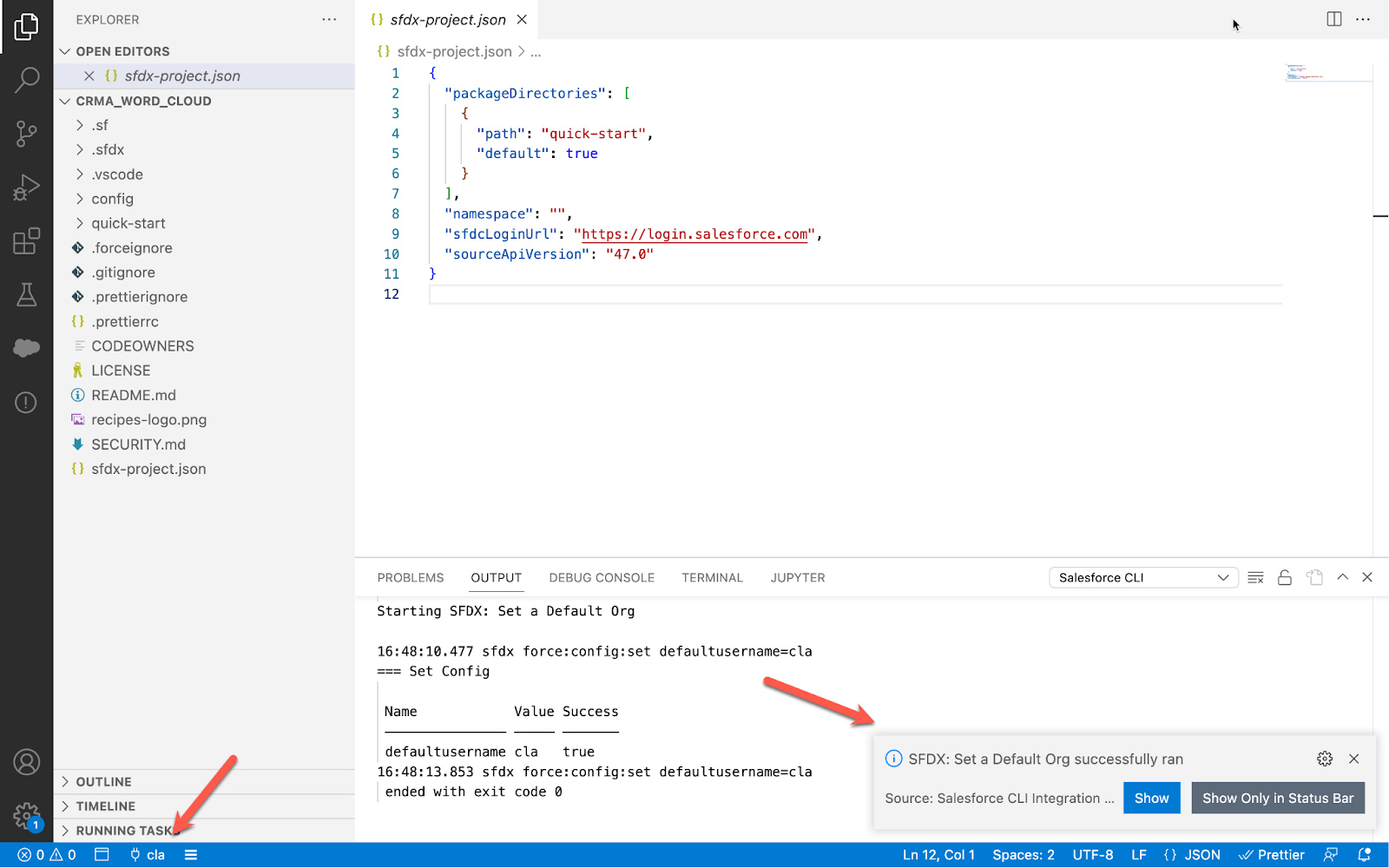The image size is (1389, 868).
Task: Switch to the Problems tab
Action: [411, 578]
